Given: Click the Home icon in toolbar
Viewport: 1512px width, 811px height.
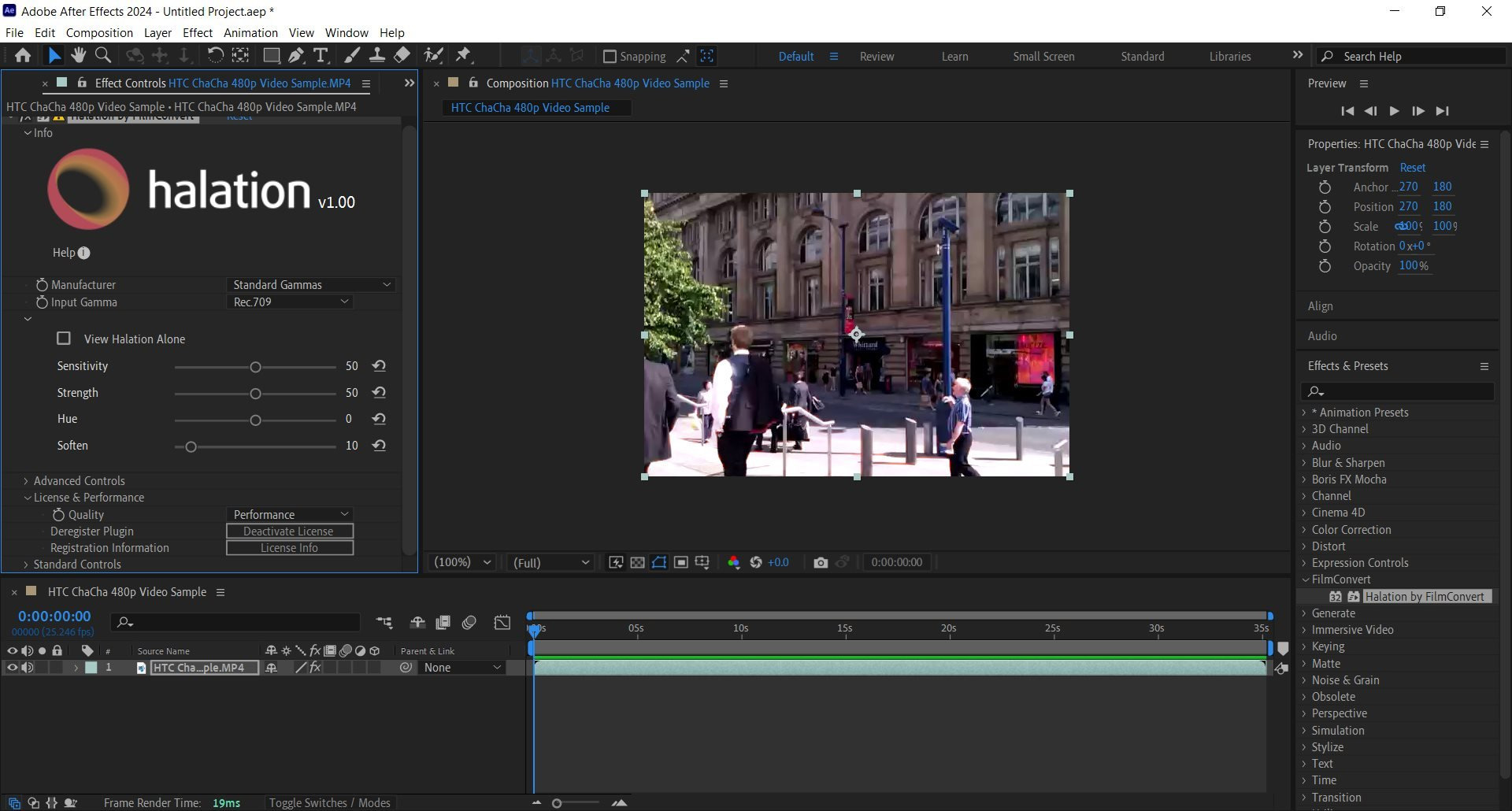Looking at the screenshot, I should pyautogui.click(x=23, y=55).
